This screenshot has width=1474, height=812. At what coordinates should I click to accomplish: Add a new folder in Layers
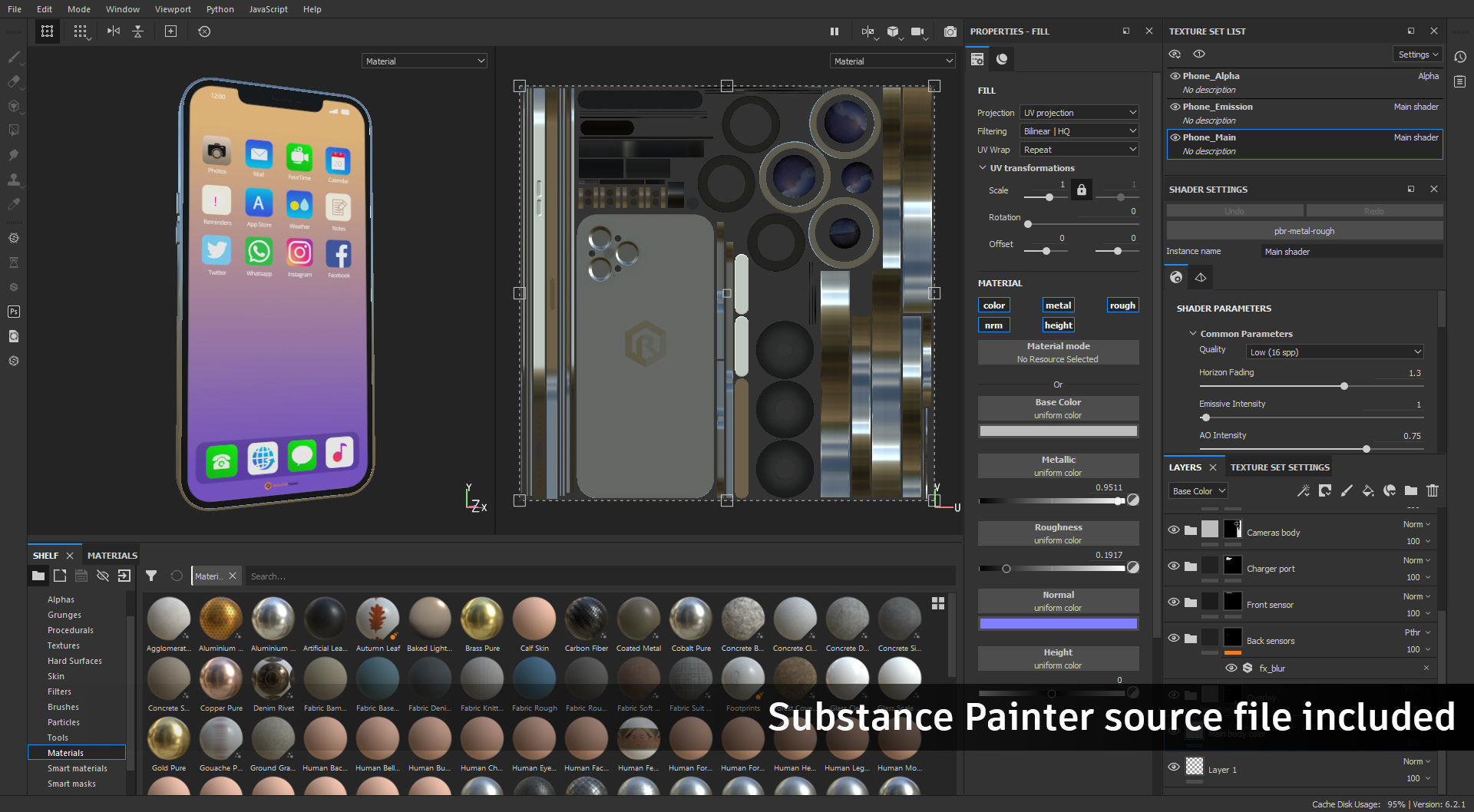click(1411, 490)
